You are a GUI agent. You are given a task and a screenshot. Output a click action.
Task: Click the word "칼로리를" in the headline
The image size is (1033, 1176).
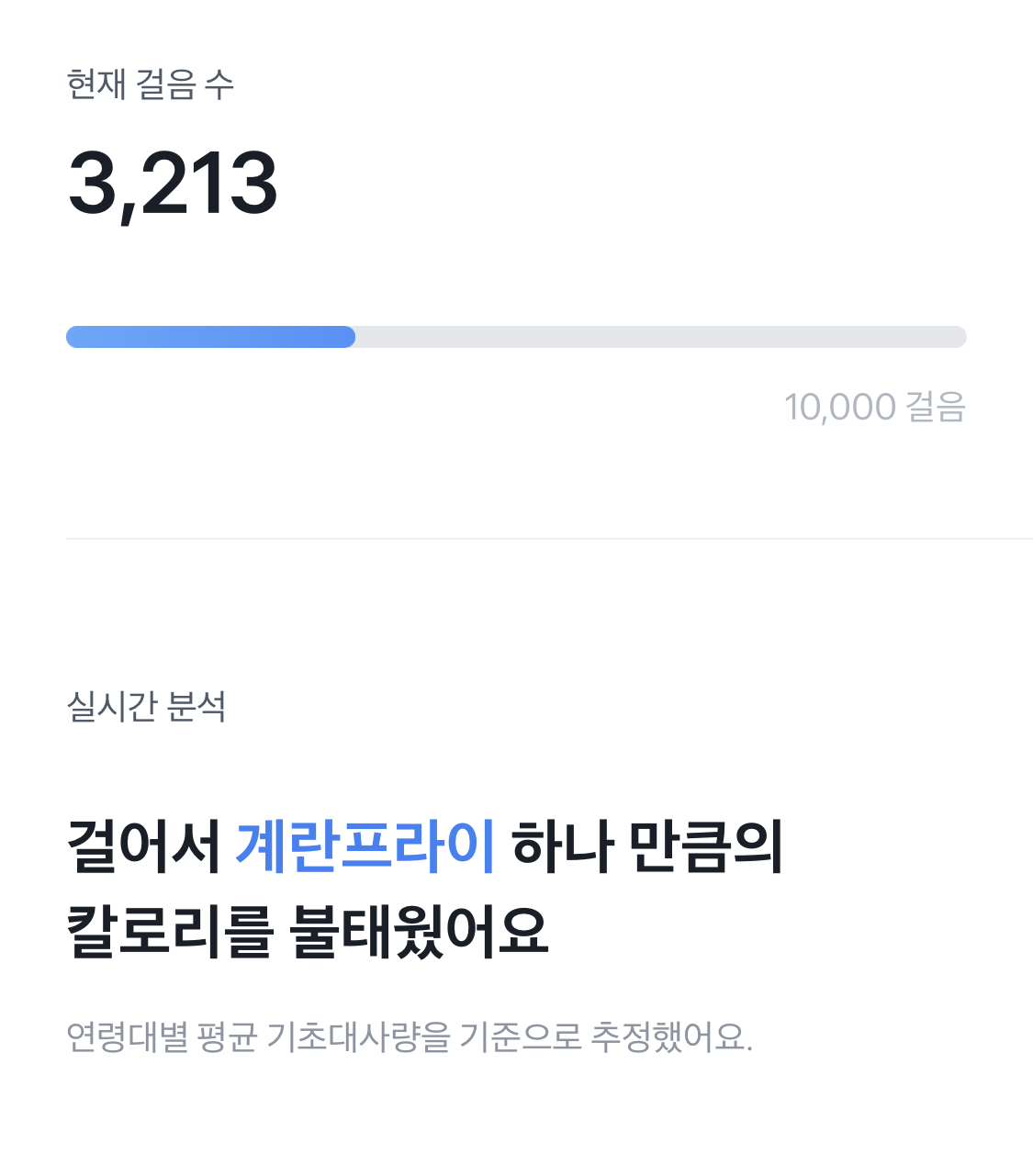point(170,932)
